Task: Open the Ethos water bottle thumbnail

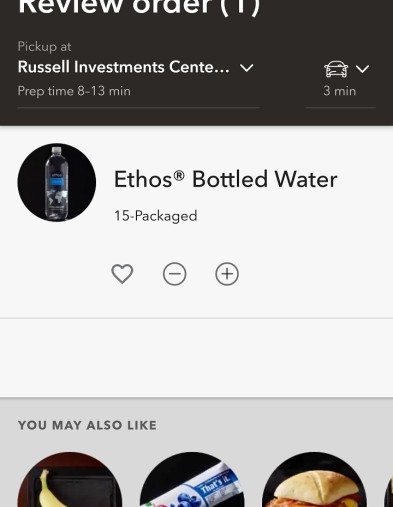Action: click(57, 183)
